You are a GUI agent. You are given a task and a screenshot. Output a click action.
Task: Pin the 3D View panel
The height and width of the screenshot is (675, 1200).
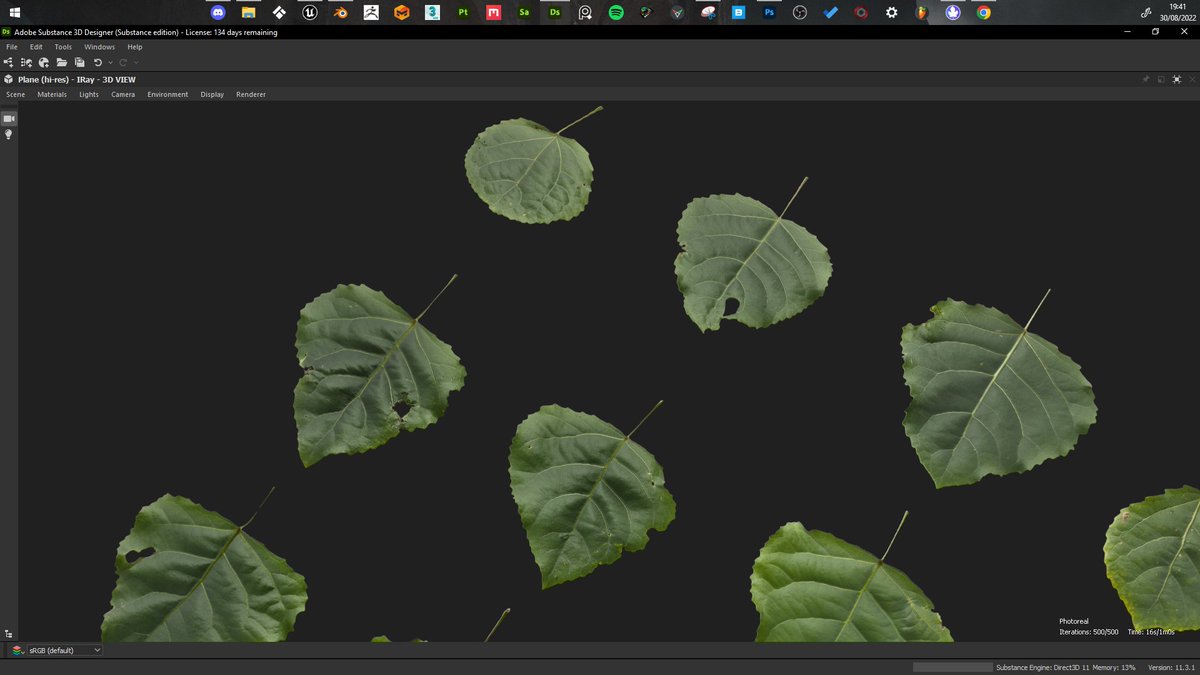(1146, 79)
